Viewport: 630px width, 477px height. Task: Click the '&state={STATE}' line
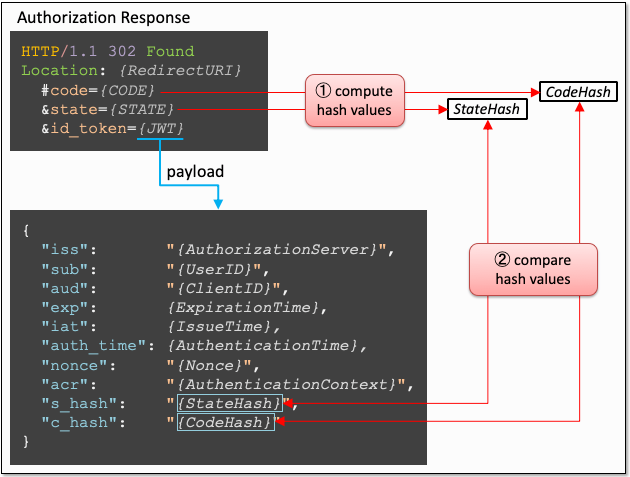[108, 109]
